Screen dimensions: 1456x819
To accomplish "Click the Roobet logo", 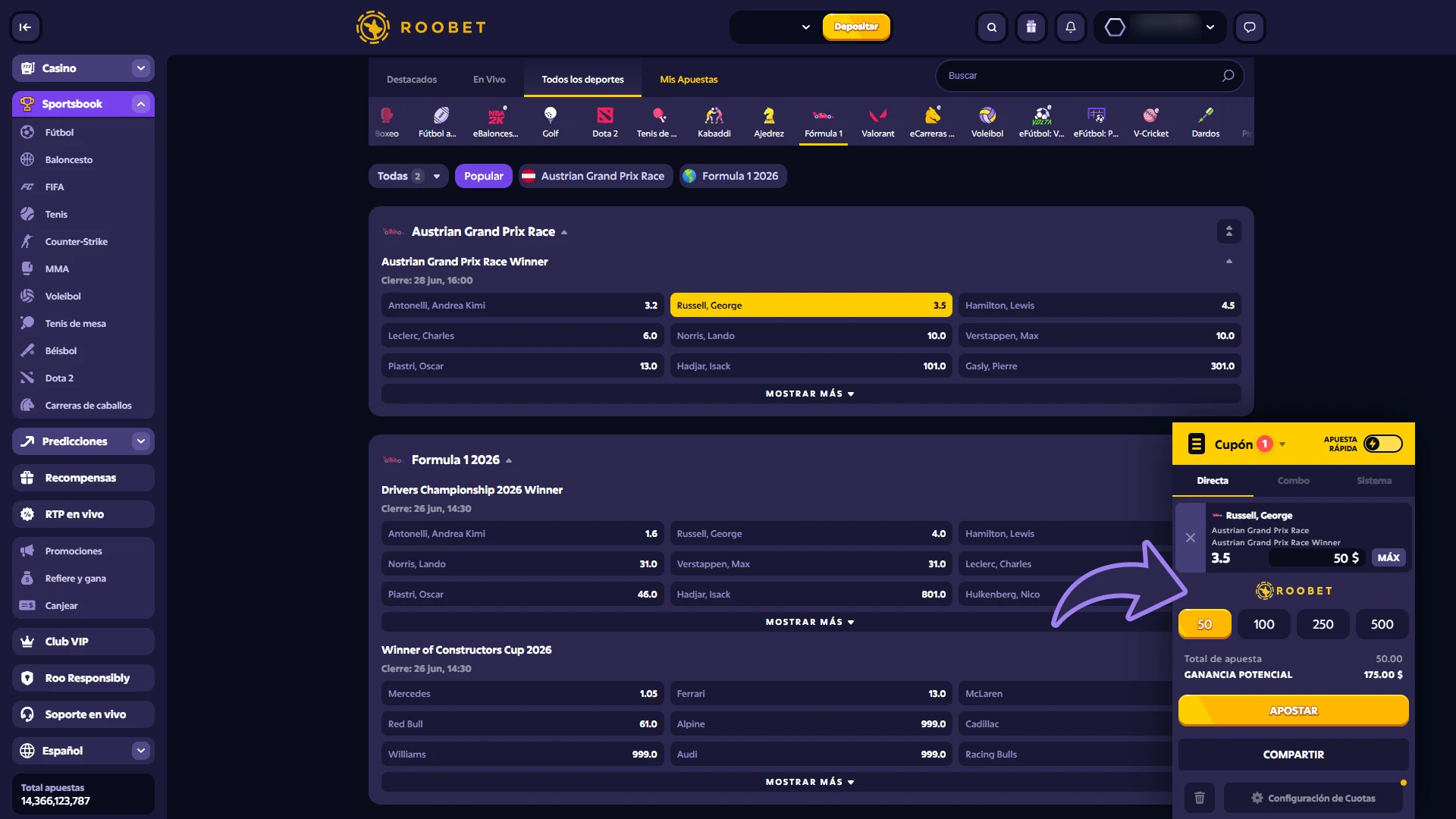I will 422,27.
